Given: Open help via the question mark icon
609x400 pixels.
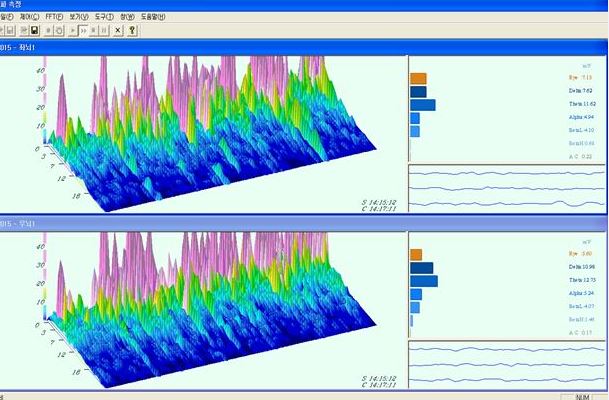Looking at the screenshot, I should [132, 30].
